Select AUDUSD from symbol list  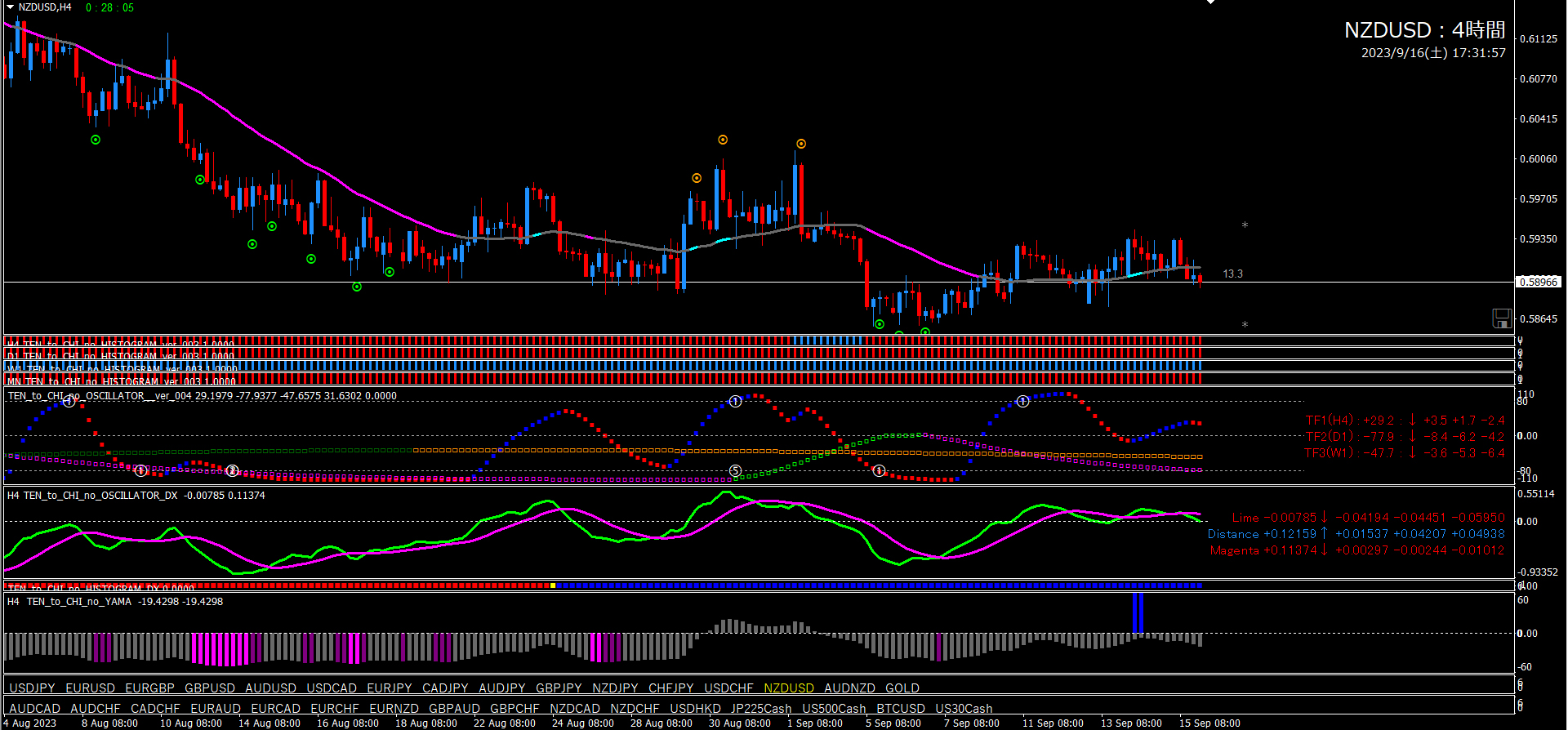click(270, 688)
